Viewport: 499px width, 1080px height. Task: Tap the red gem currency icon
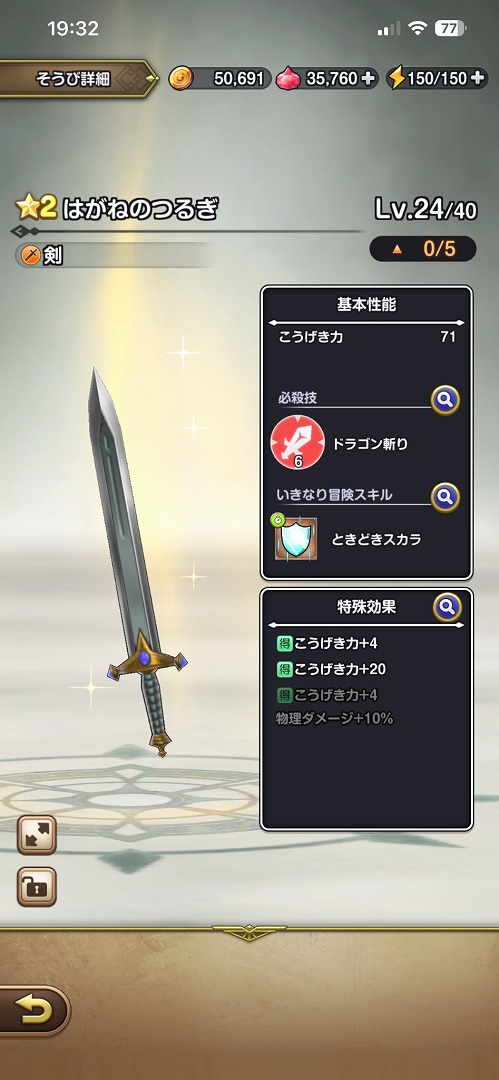[x=288, y=79]
